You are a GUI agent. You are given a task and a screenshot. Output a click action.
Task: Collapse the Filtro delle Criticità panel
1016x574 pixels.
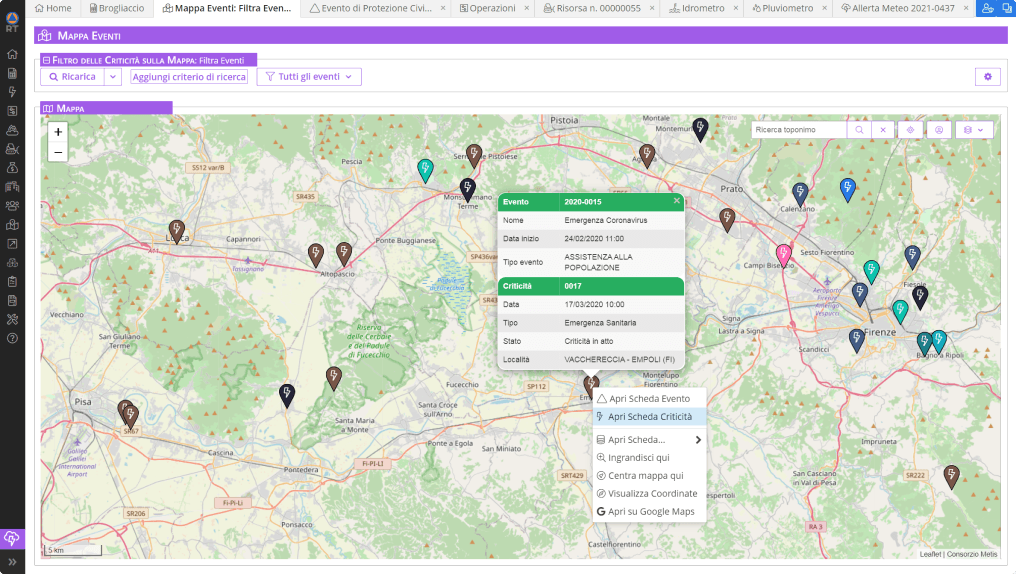(x=46, y=60)
